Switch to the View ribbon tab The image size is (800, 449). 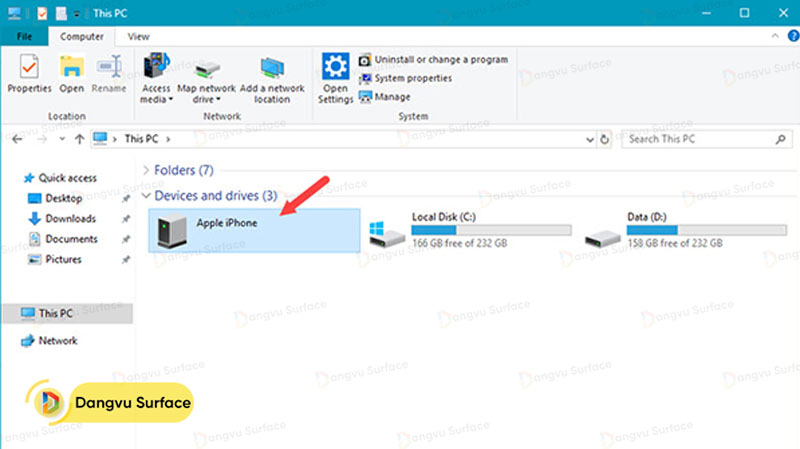pos(138,36)
